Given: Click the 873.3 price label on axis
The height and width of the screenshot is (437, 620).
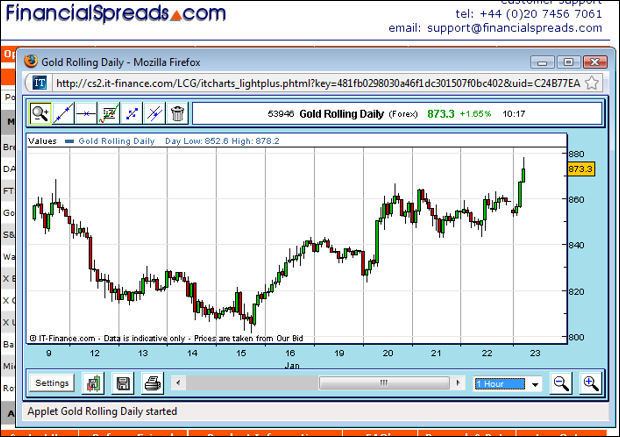Looking at the screenshot, I should (x=581, y=169).
